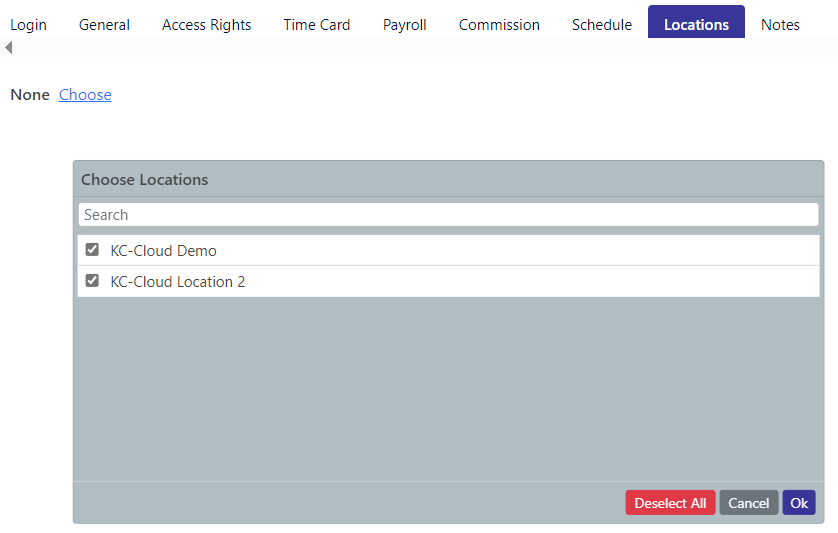Image resolution: width=838 pixels, height=533 pixels.
Task: Select the Time Card tab
Action: click(x=317, y=25)
